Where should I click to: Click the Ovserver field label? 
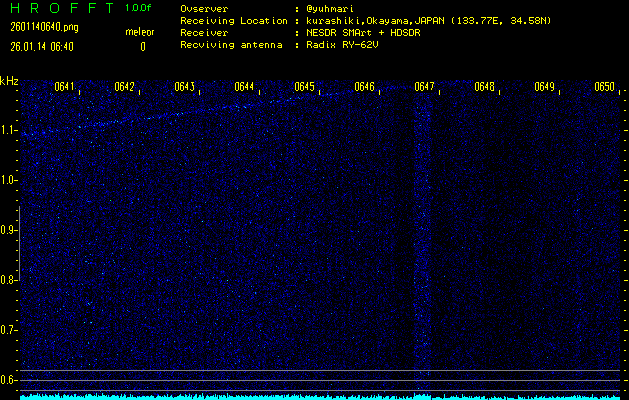tap(204, 9)
